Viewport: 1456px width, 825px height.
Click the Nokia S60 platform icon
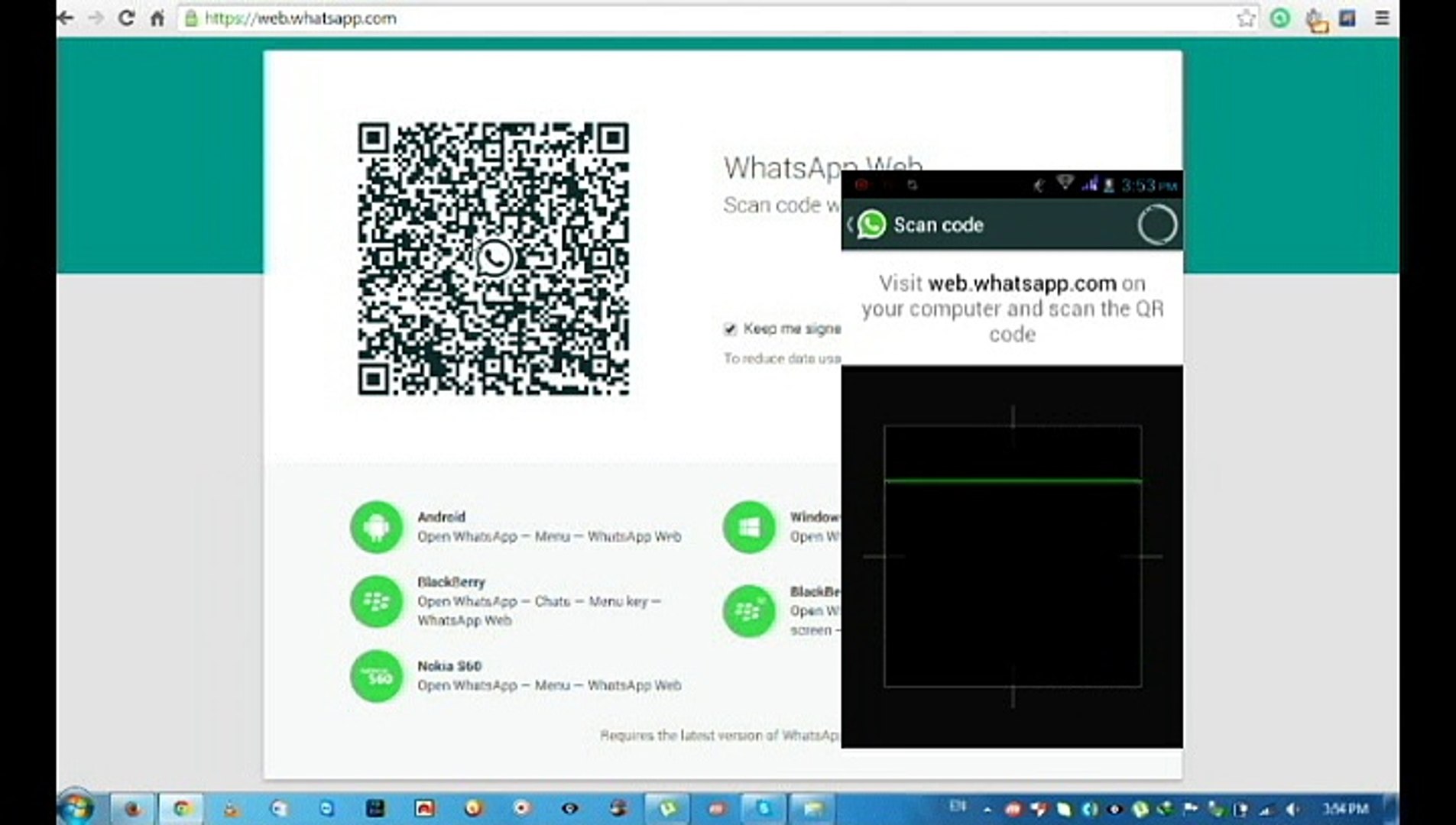376,676
